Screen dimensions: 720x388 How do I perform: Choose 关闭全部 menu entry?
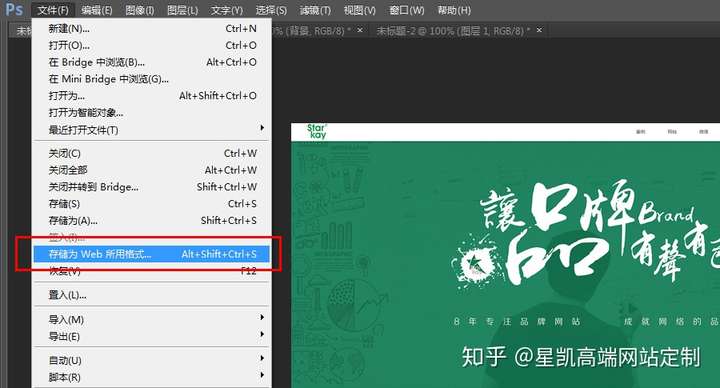152,170
